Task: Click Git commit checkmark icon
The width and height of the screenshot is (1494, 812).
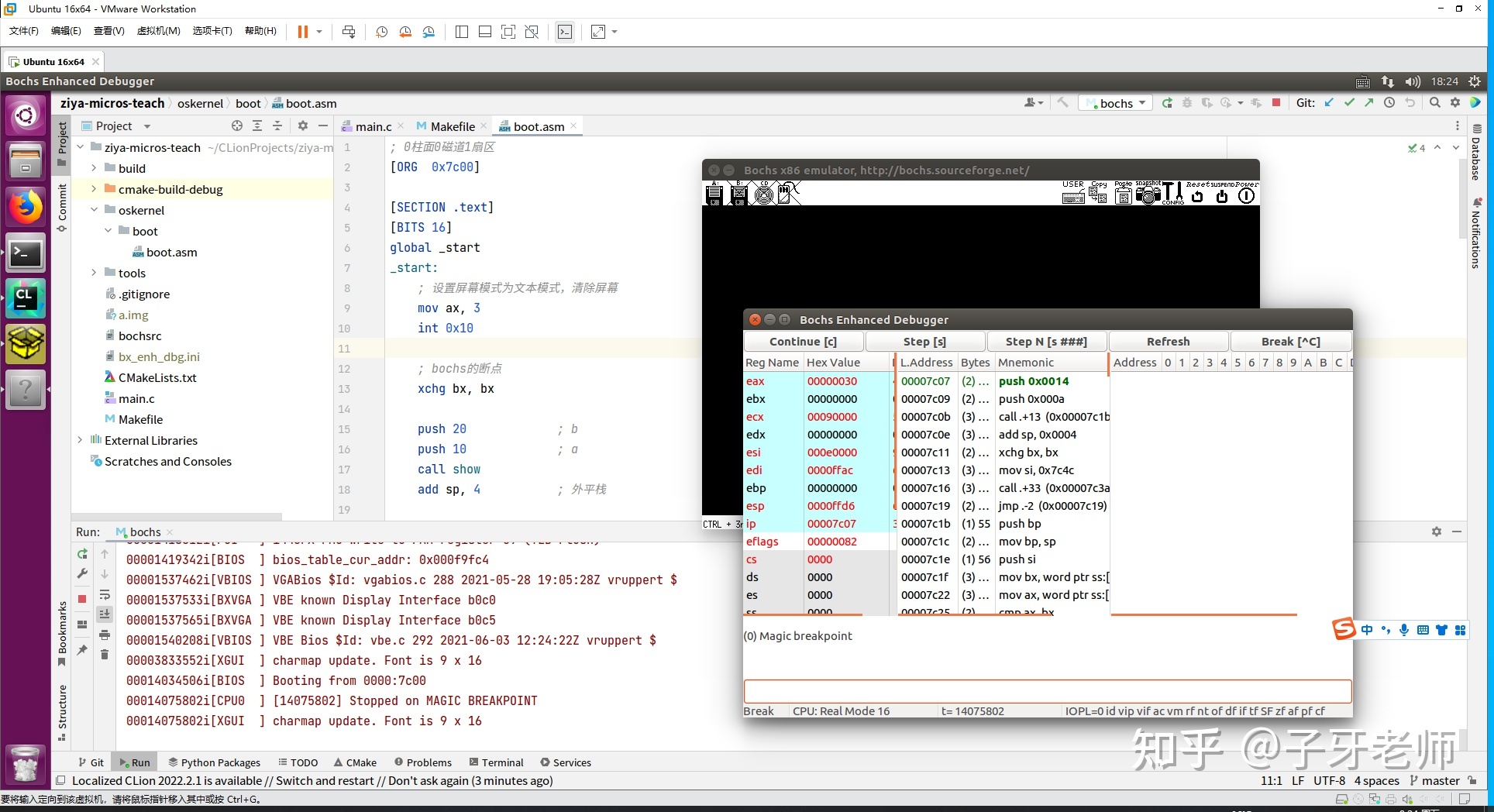Action: coord(1349,103)
